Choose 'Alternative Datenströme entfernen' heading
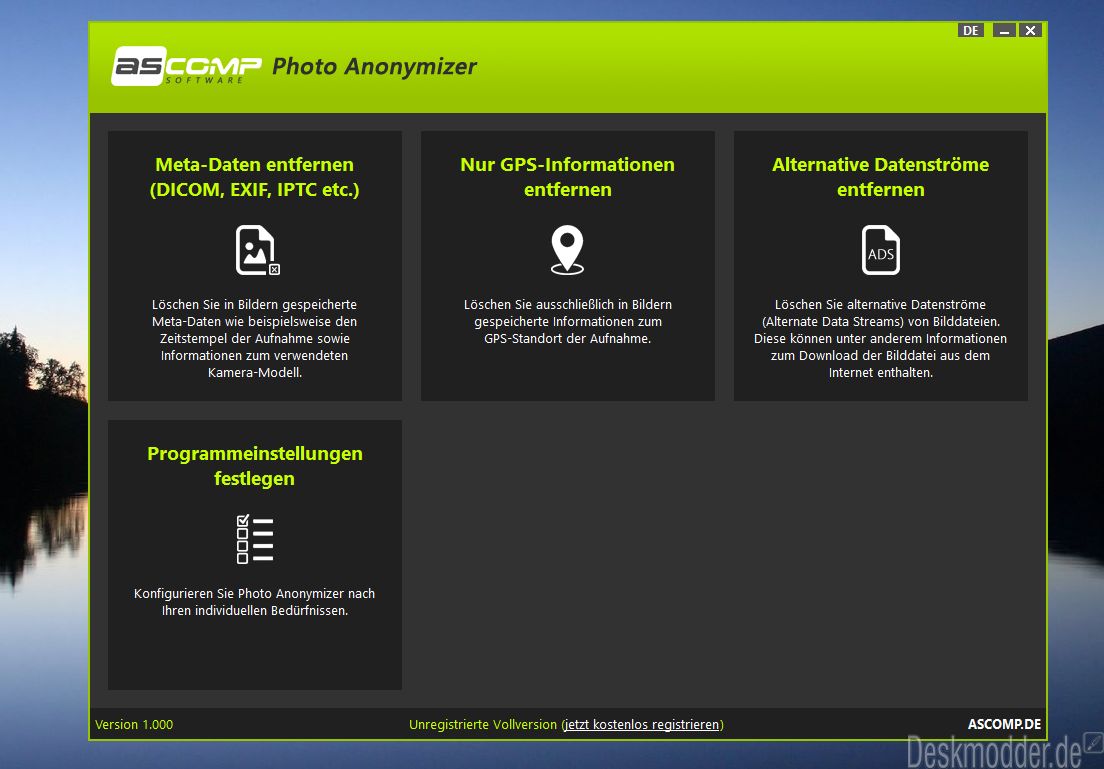 click(881, 177)
